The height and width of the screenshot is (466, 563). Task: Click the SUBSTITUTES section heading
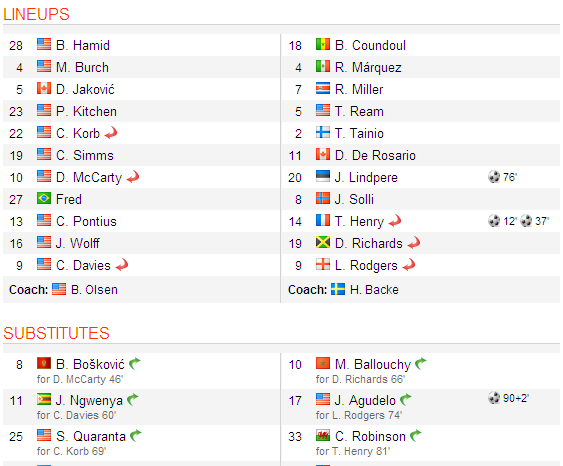point(56,333)
